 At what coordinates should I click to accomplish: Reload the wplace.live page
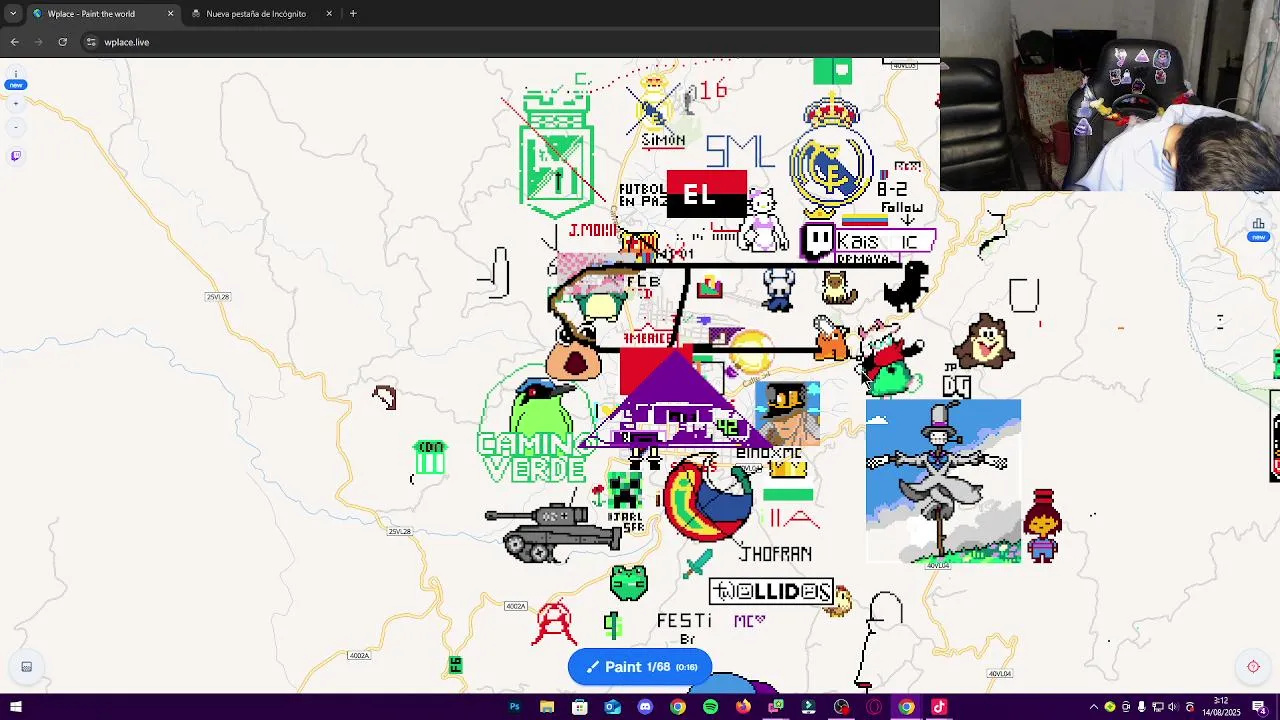[62, 42]
